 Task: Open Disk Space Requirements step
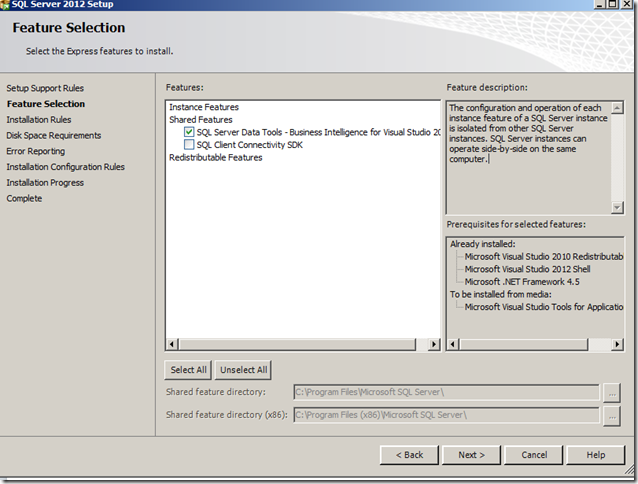(x=53, y=135)
